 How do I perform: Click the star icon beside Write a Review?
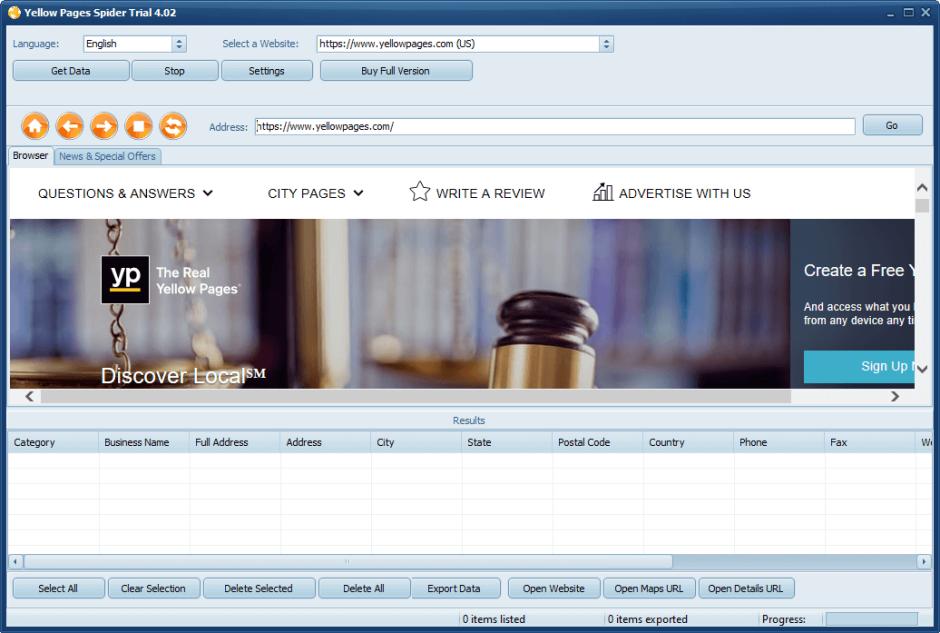pos(420,192)
